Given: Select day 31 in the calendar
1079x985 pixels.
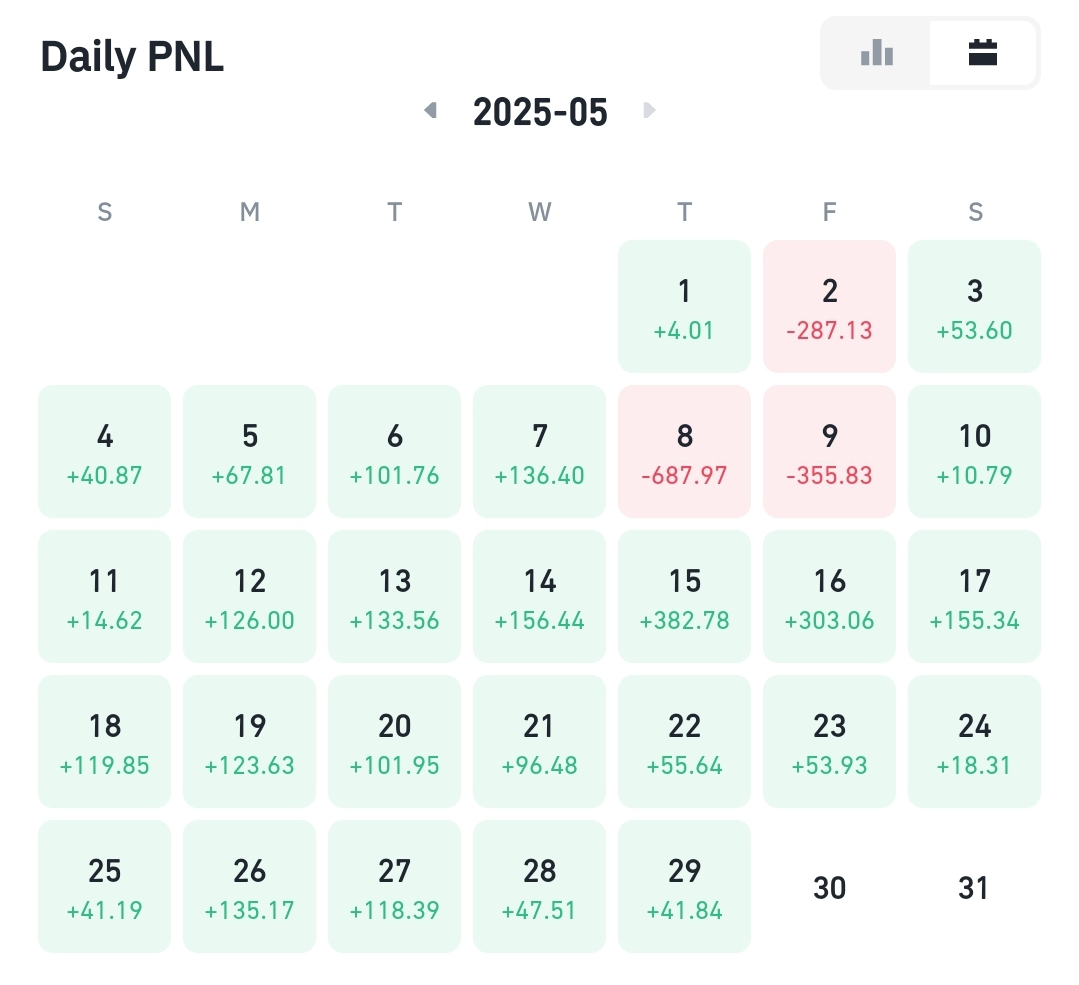Looking at the screenshot, I should 974,887.
